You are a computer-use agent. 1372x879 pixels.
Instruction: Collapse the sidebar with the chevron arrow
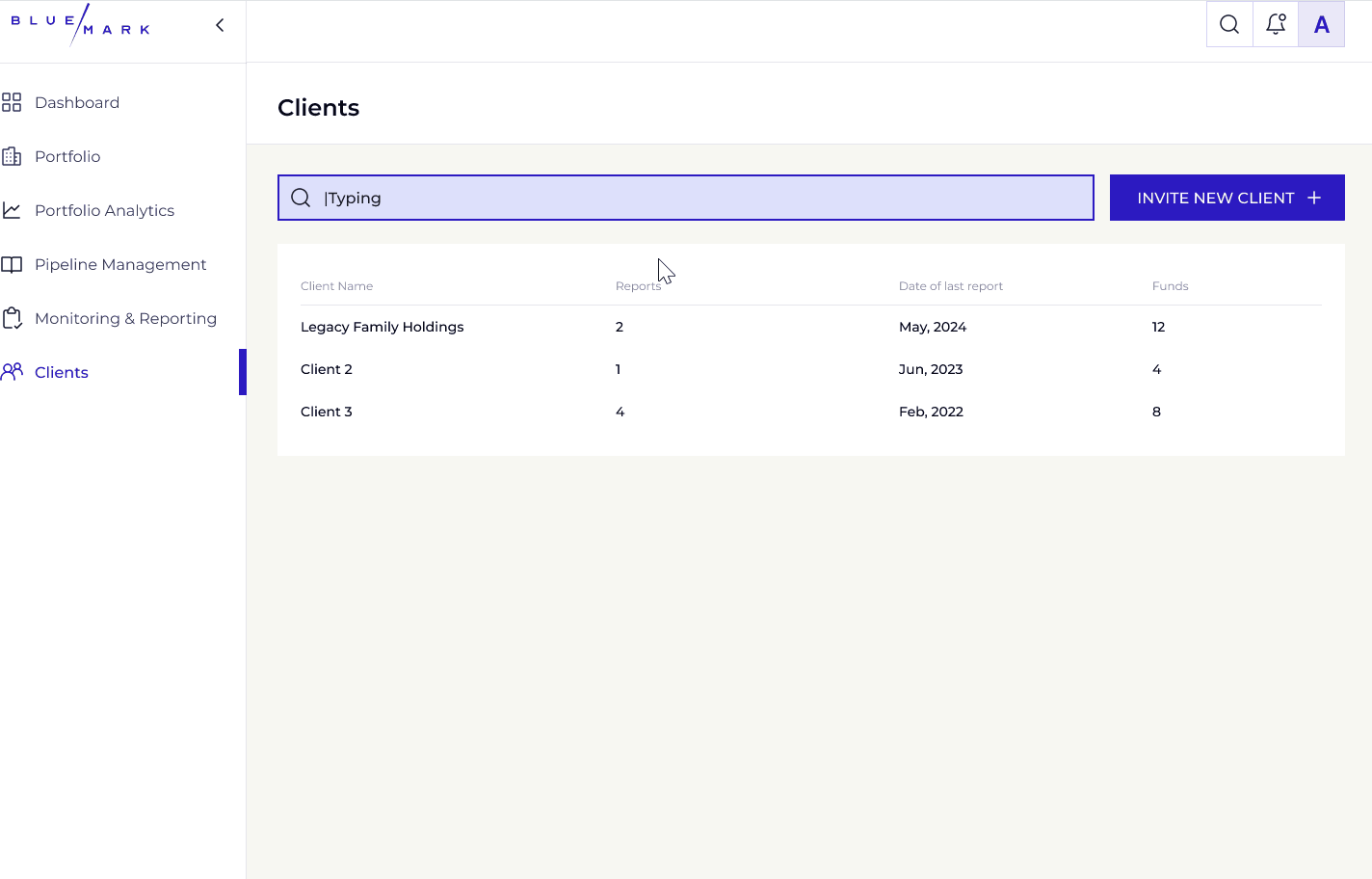220,25
